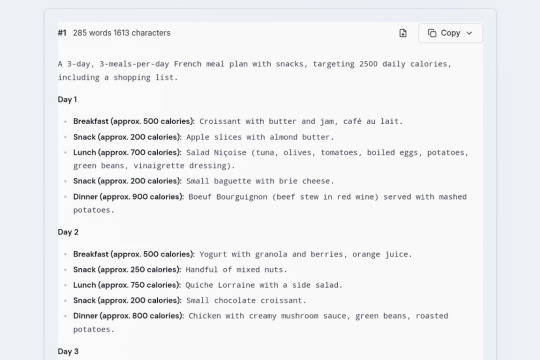This screenshot has height=360, width=540.
Task: Click the Boeuf Bourguignon dinner entry
Action: pos(270,203)
